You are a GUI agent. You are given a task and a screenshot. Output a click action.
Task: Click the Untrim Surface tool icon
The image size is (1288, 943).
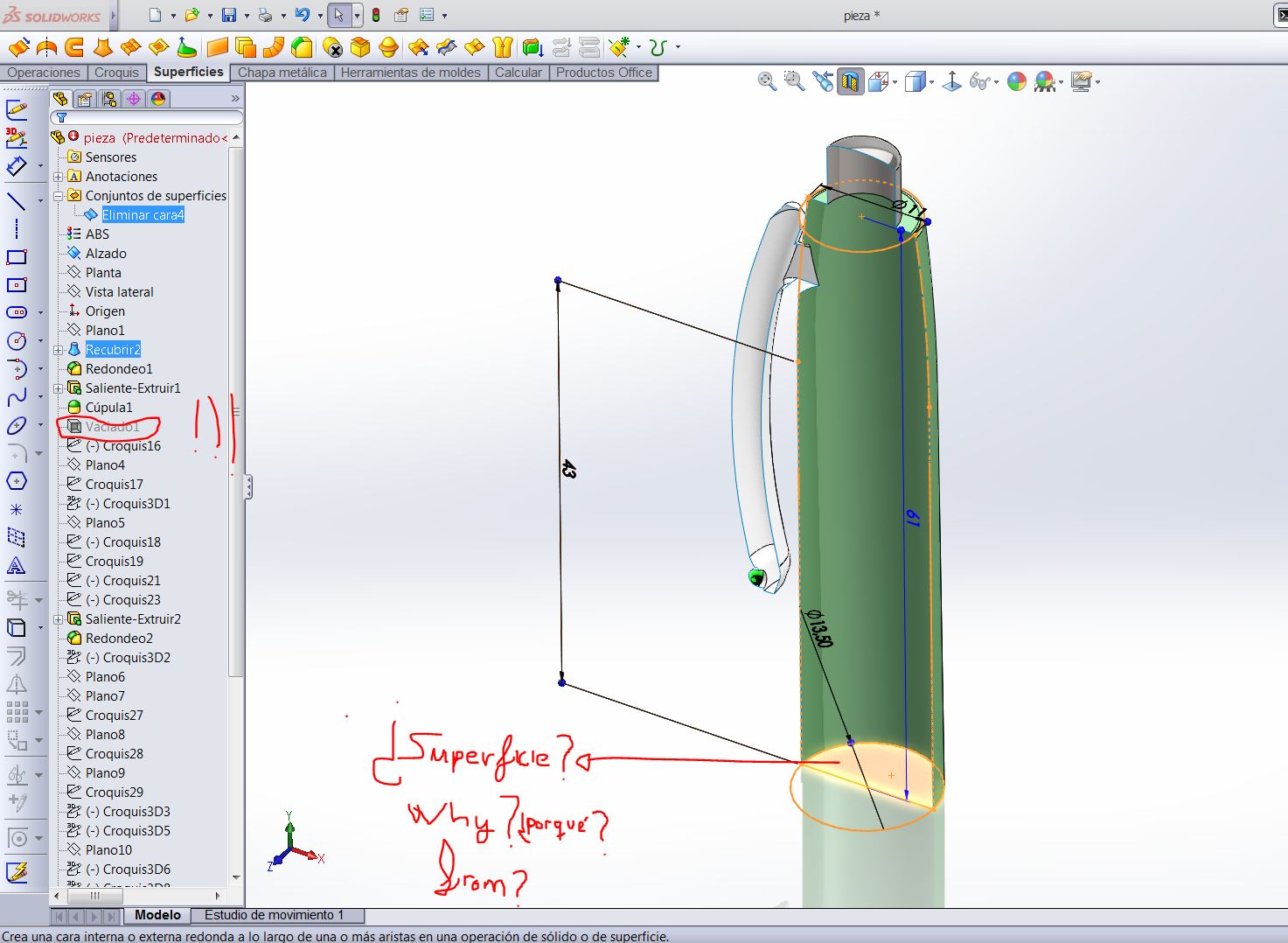tap(475, 46)
